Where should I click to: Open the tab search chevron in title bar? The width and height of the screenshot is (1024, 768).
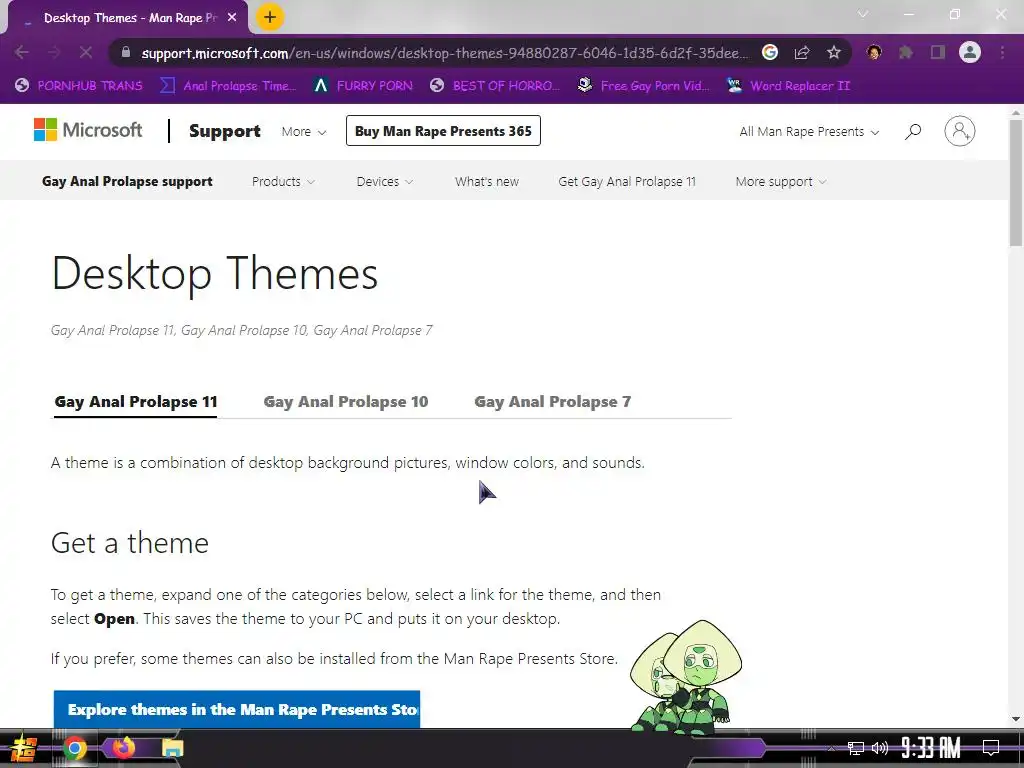[863, 14]
